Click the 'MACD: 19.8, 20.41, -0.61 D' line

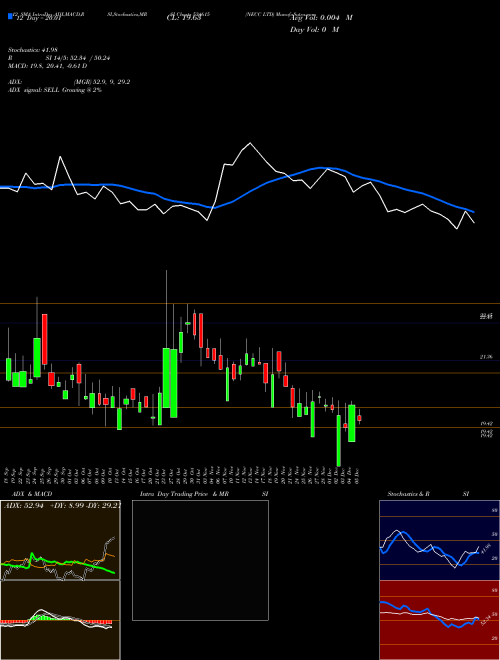pos(47,66)
